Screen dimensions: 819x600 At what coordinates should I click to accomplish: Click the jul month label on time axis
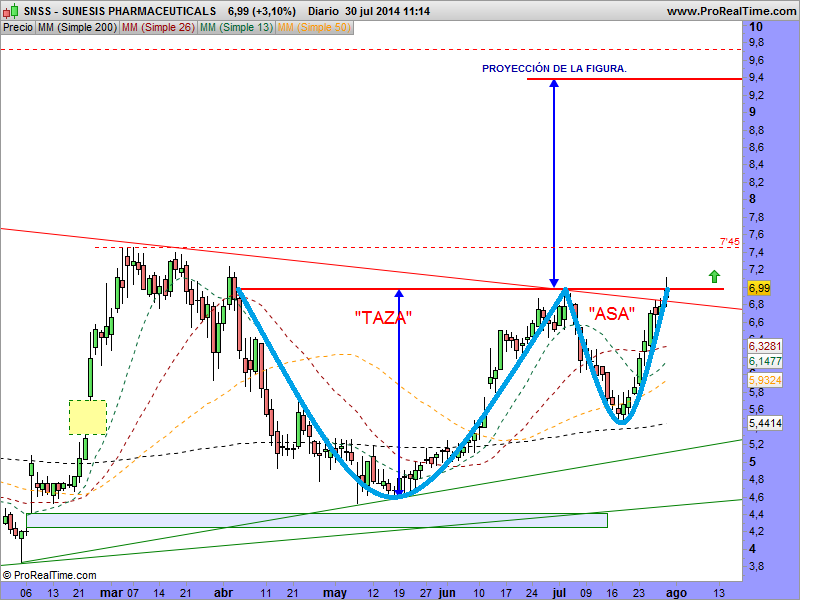point(559,593)
